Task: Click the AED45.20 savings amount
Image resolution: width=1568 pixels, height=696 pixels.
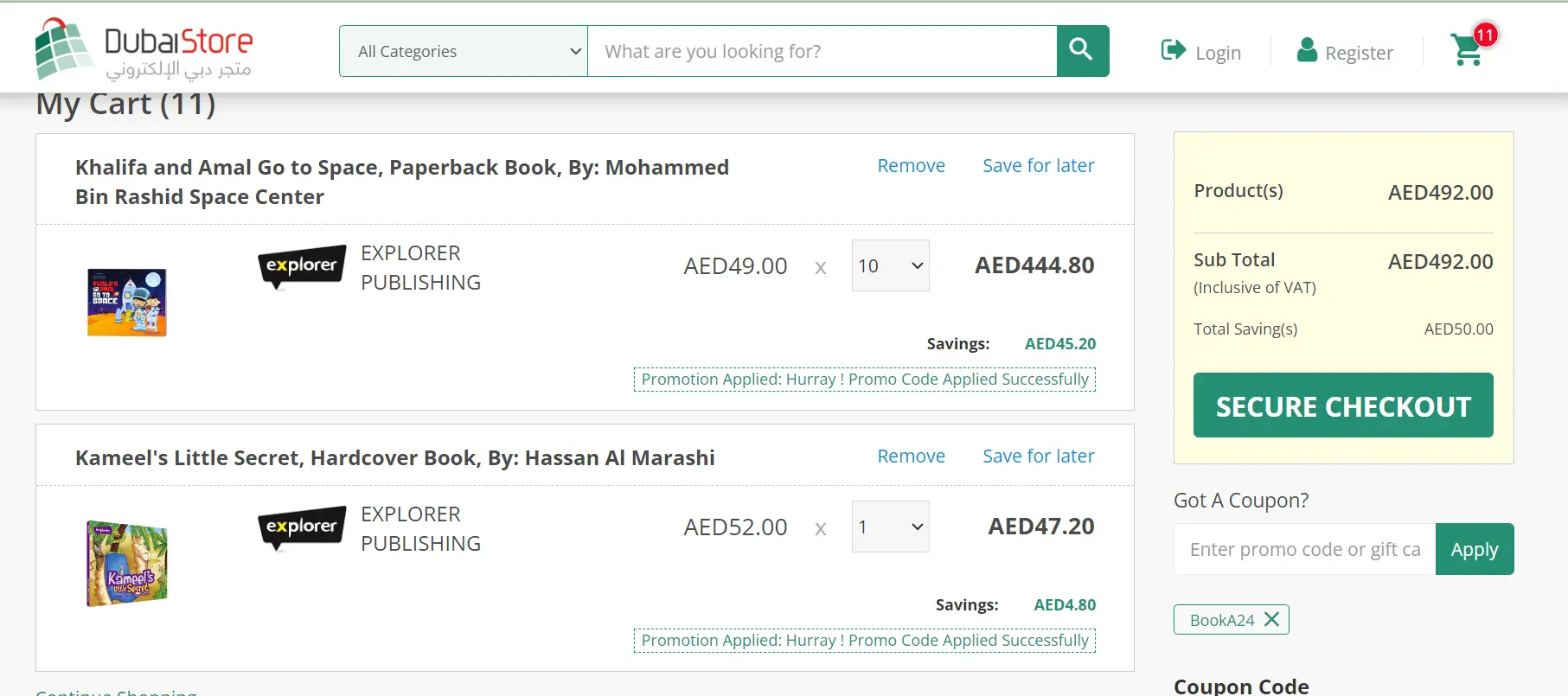Action: tap(1060, 344)
